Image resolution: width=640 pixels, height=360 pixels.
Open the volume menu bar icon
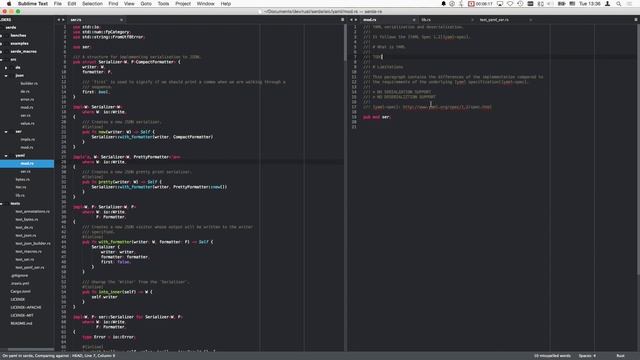(550, 4)
